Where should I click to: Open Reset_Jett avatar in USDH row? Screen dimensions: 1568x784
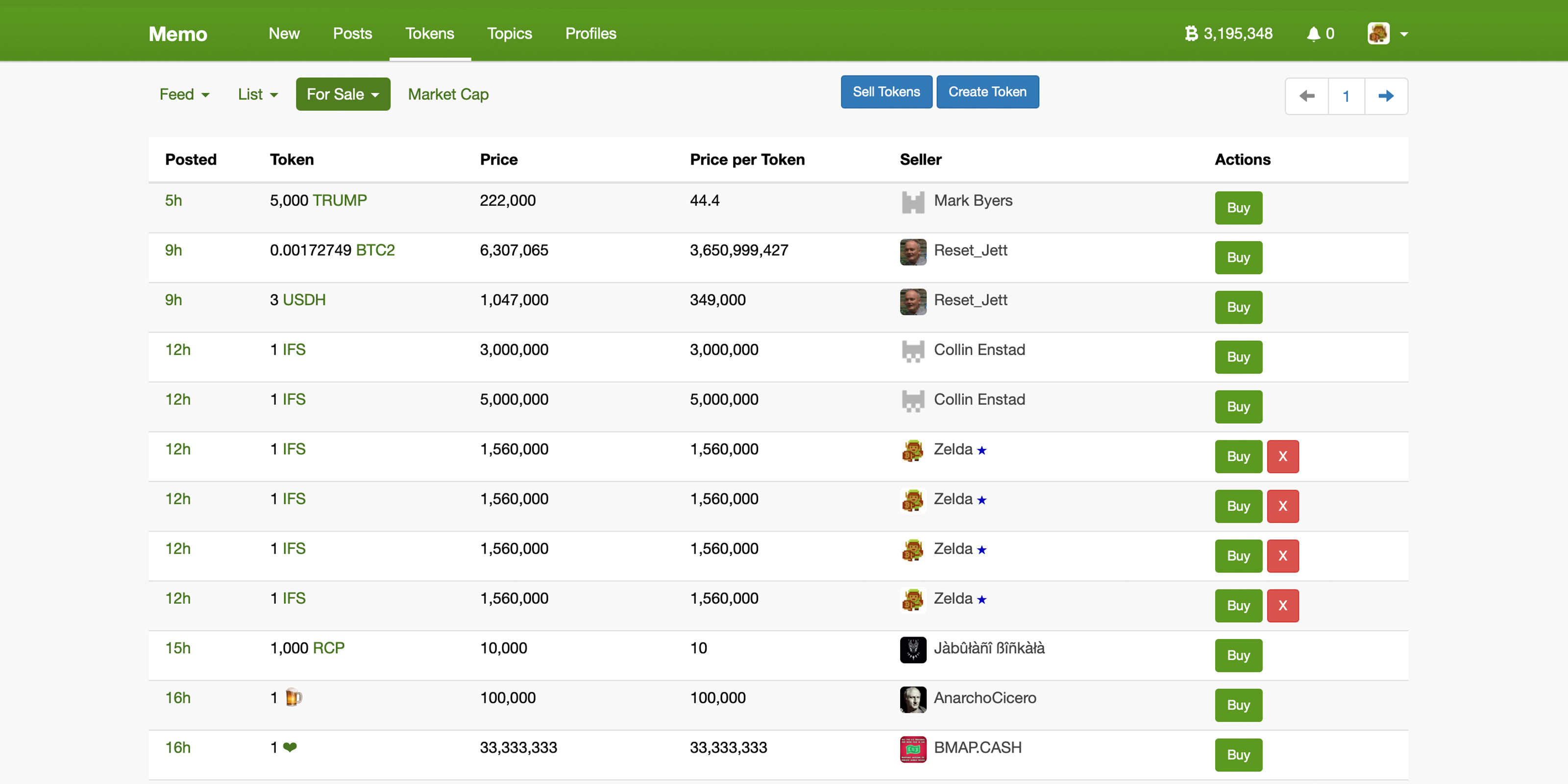(913, 302)
